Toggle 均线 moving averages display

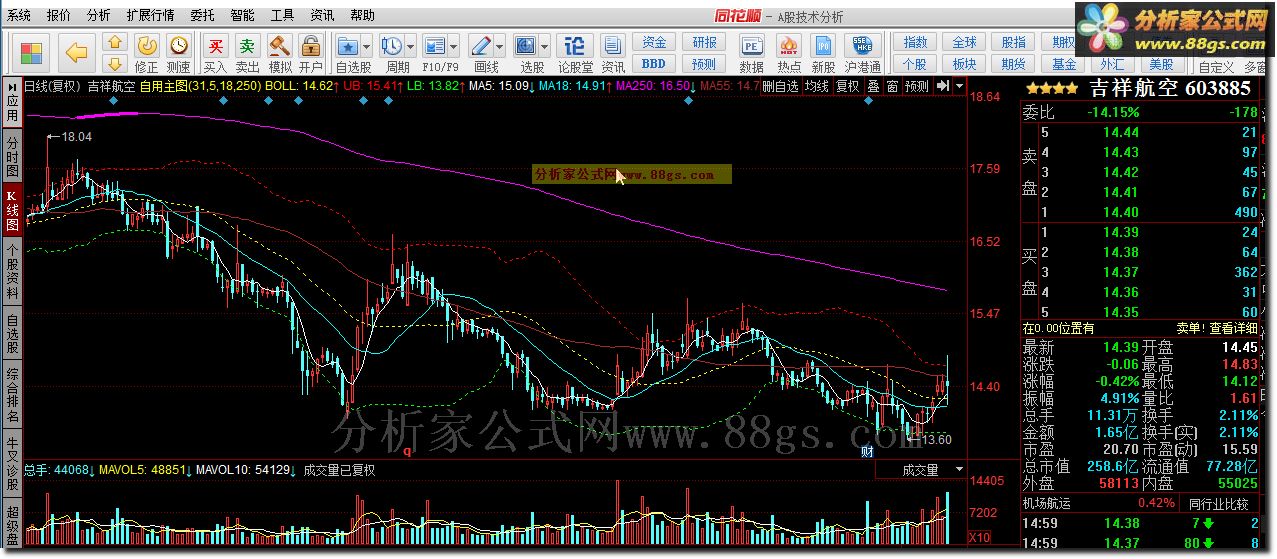click(x=816, y=86)
